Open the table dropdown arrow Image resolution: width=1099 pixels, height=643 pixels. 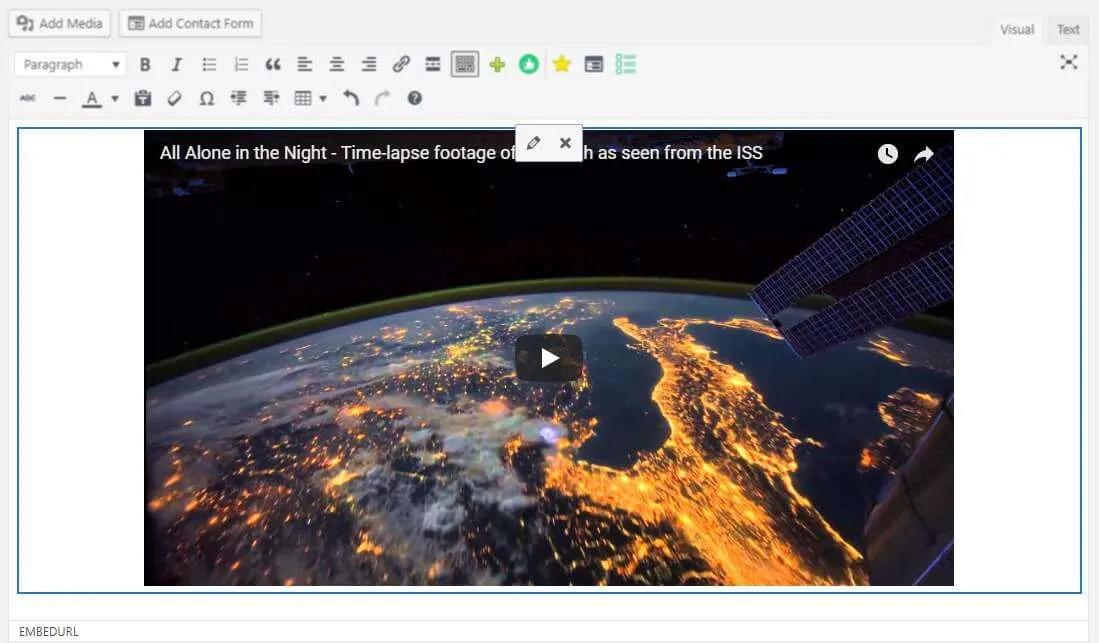pyautogui.click(x=323, y=99)
